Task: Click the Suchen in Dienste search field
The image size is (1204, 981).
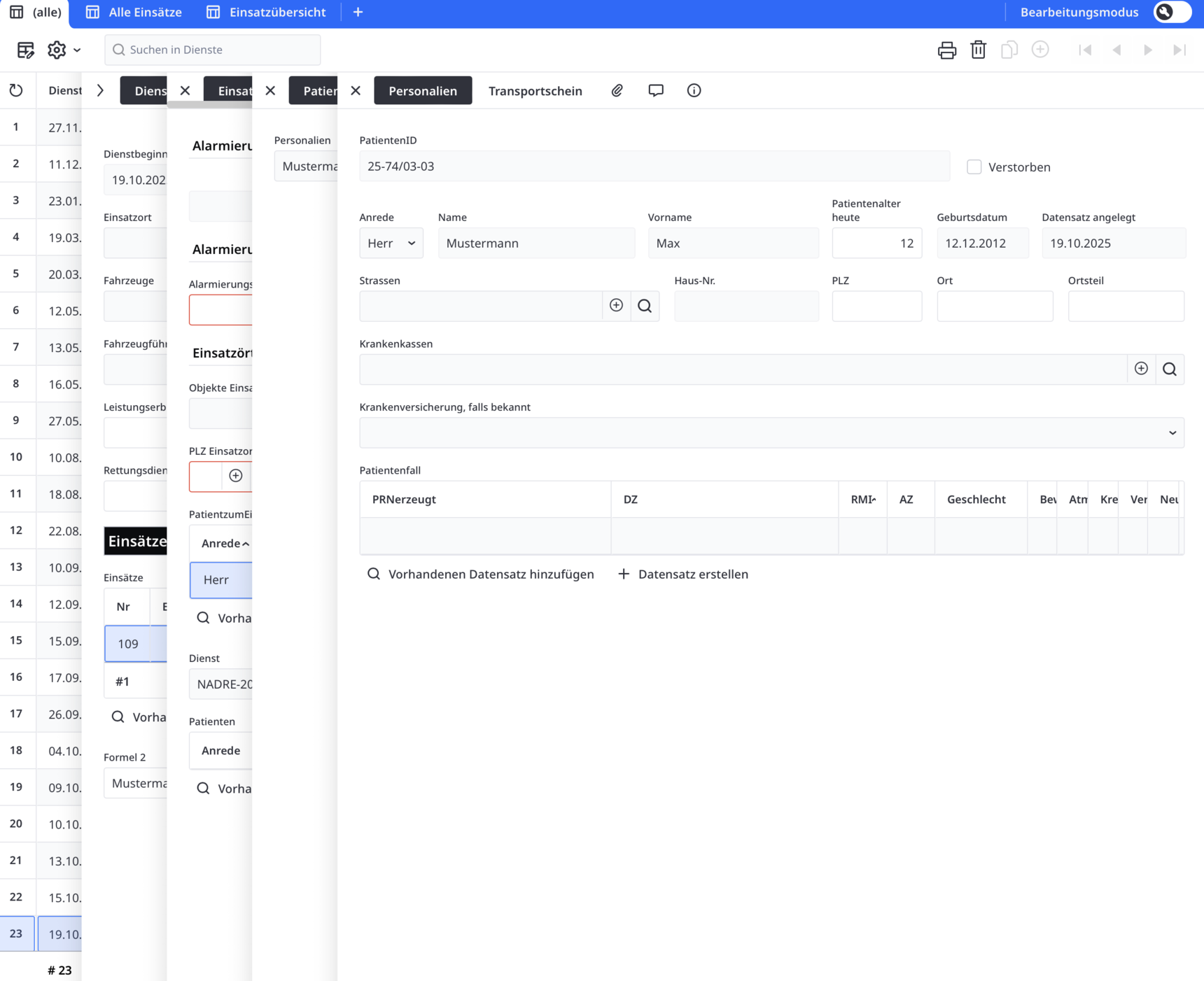Action: (213, 50)
